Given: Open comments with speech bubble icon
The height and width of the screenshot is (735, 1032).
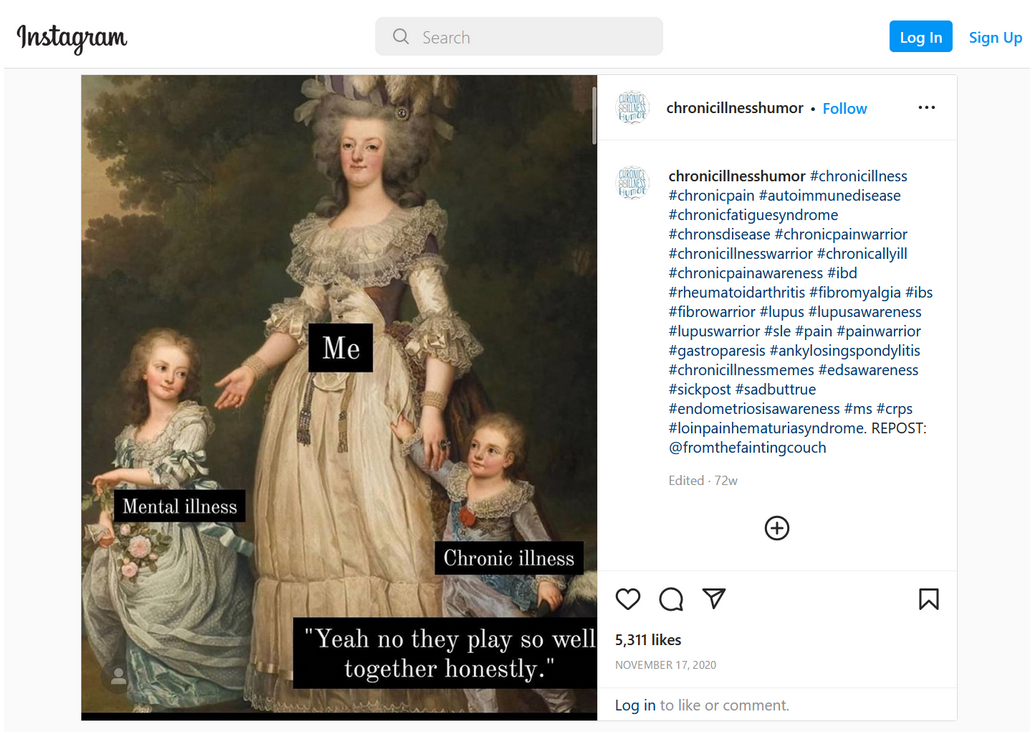Looking at the screenshot, I should [671, 599].
